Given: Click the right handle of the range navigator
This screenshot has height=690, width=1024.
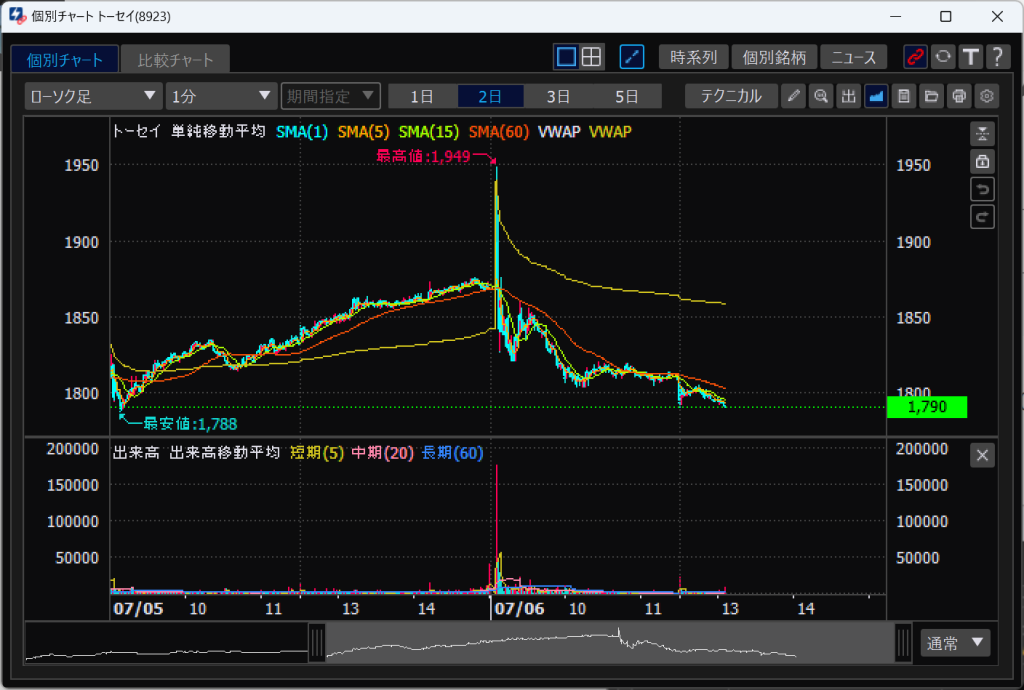Looking at the screenshot, I should click(904, 643).
